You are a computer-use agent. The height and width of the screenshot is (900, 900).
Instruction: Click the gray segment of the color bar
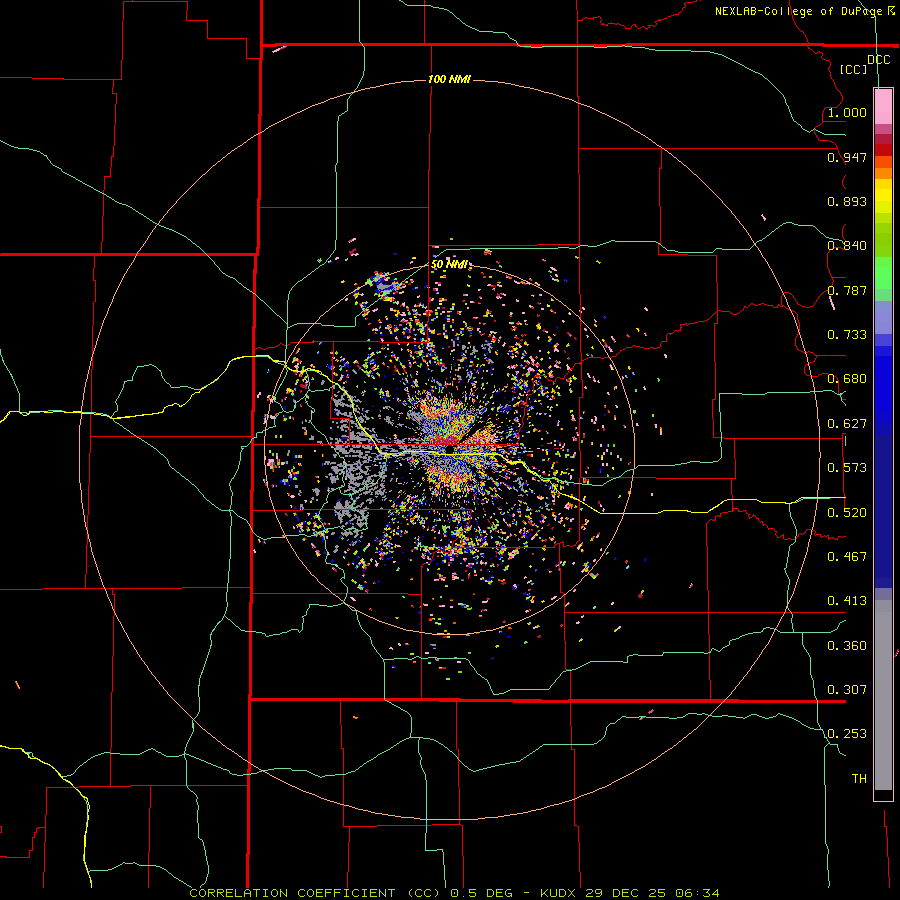[x=883, y=695]
